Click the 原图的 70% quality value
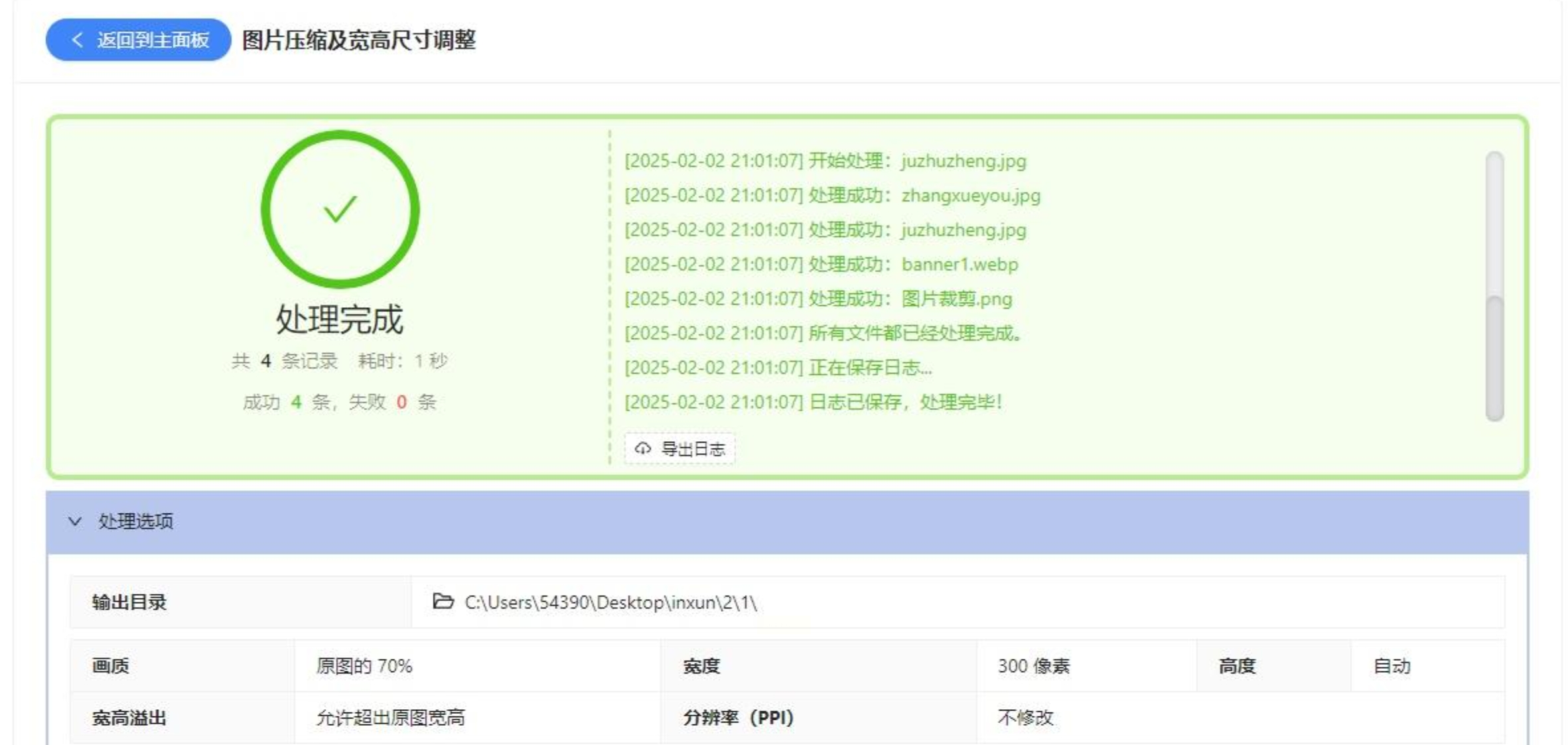The height and width of the screenshot is (745, 1568). pos(364,666)
